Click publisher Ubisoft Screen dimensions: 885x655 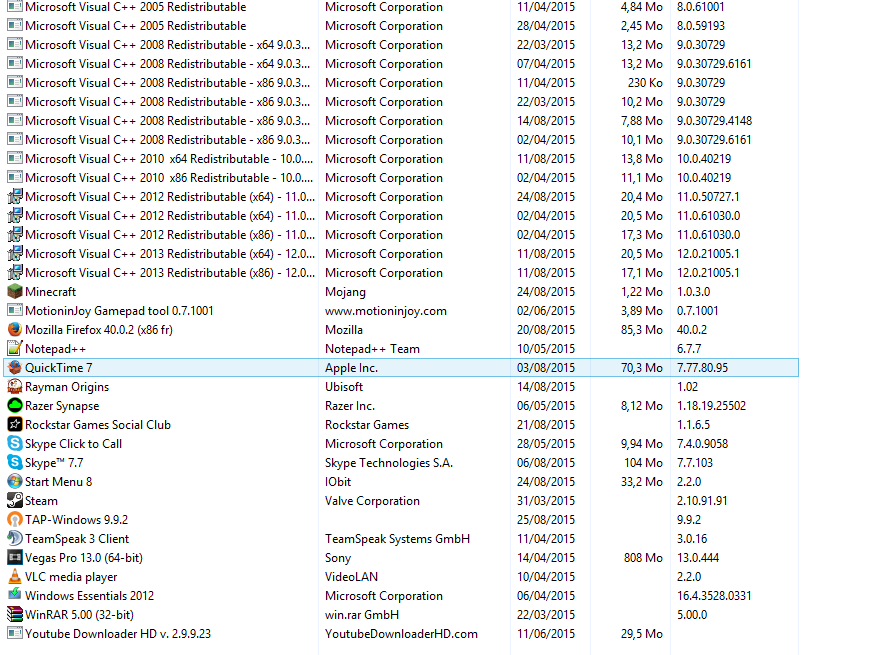[344, 387]
